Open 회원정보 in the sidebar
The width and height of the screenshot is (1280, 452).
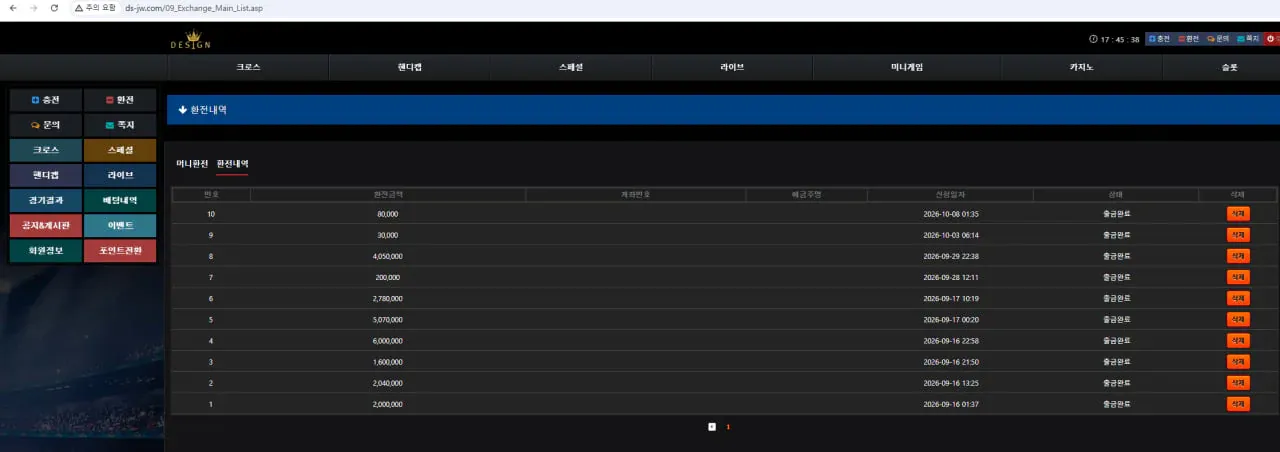[x=46, y=251]
